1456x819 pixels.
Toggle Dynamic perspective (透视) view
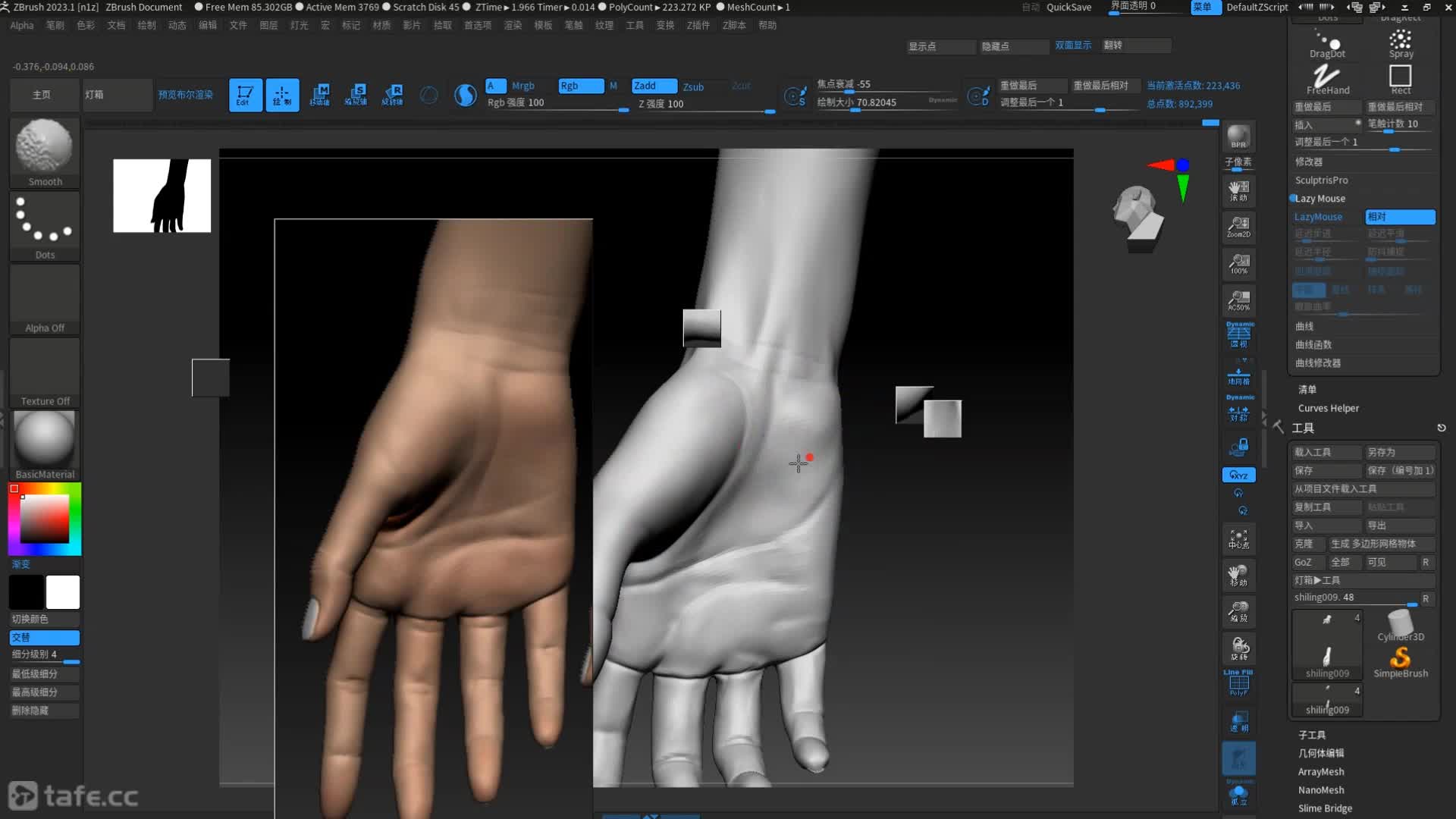pyautogui.click(x=1238, y=336)
